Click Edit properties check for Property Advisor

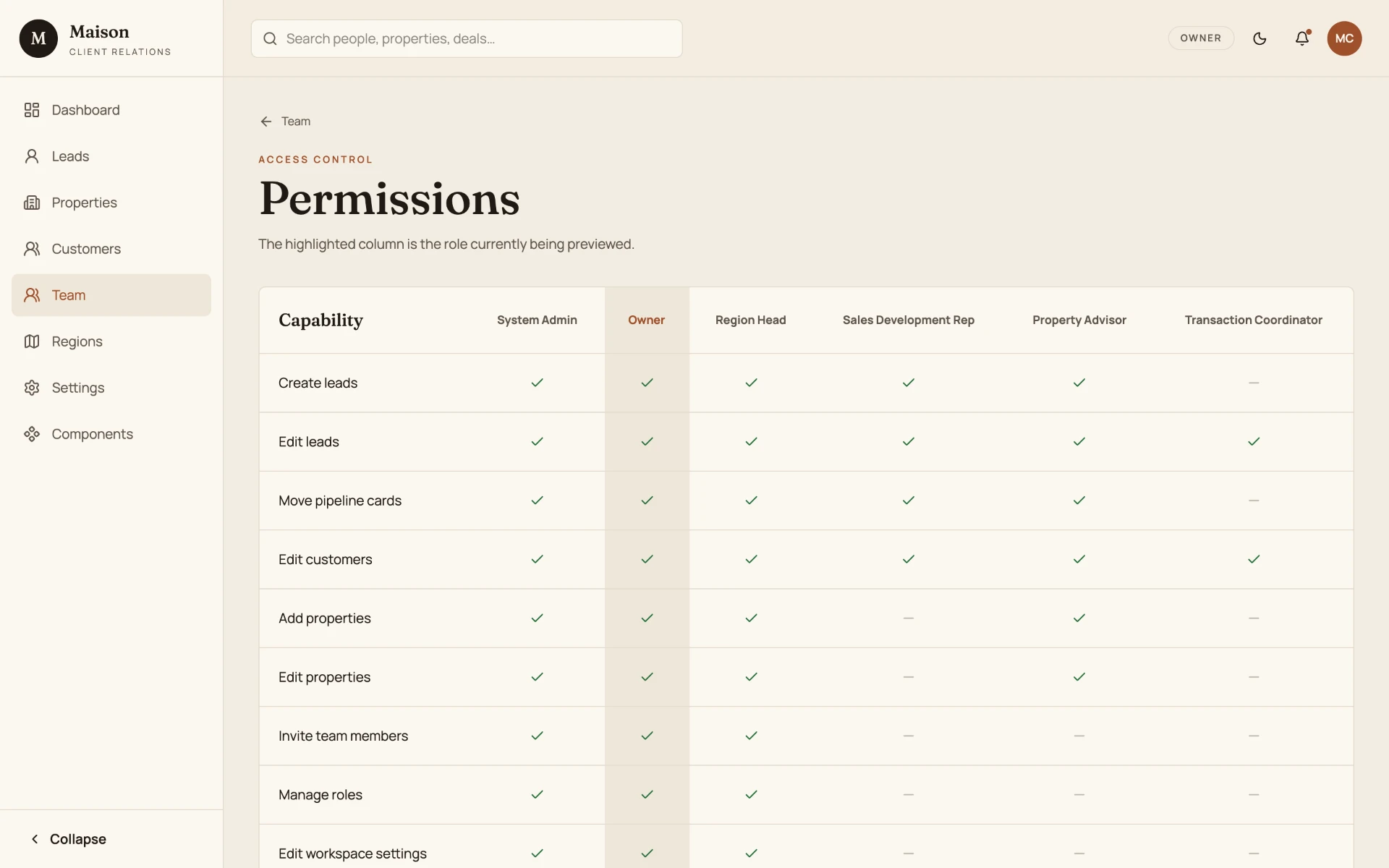pyautogui.click(x=1079, y=677)
